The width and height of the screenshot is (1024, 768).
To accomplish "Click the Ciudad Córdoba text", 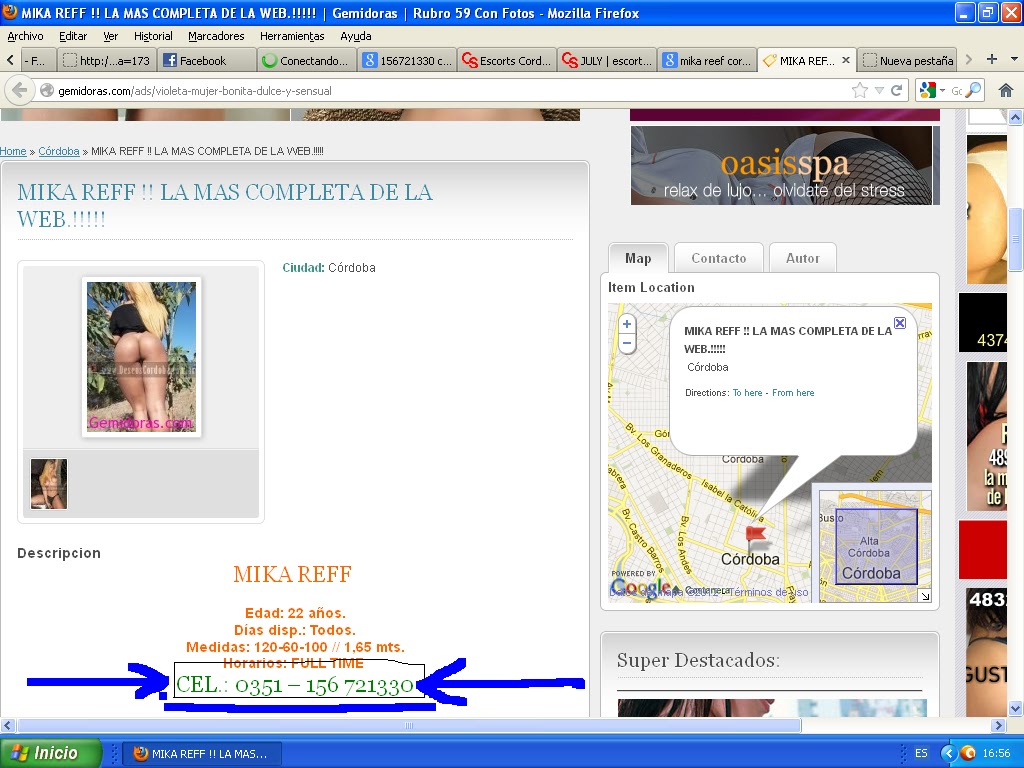I will pyautogui.click(x=328, y=268).
